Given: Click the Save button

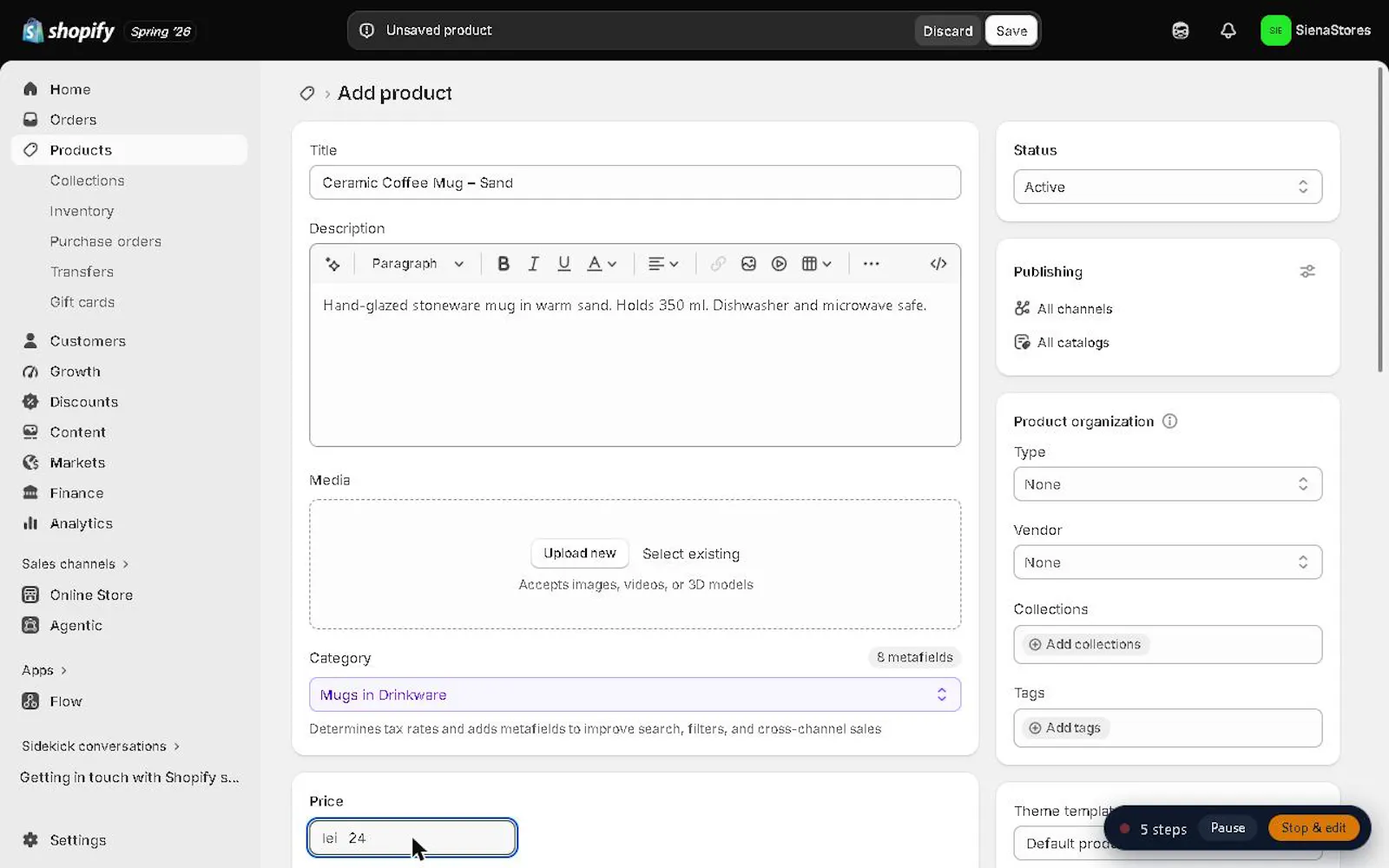Looking at the screenshot, I should (1011, 31).
